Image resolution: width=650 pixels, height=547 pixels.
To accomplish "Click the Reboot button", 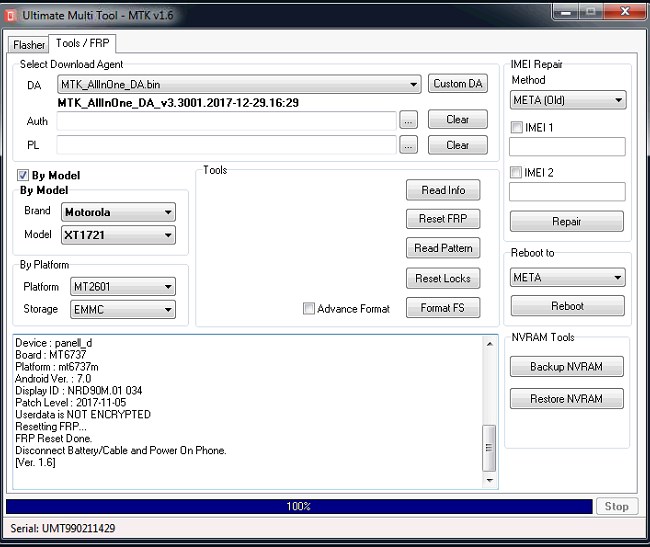I will pyautogui.click(x=568, y=306).
